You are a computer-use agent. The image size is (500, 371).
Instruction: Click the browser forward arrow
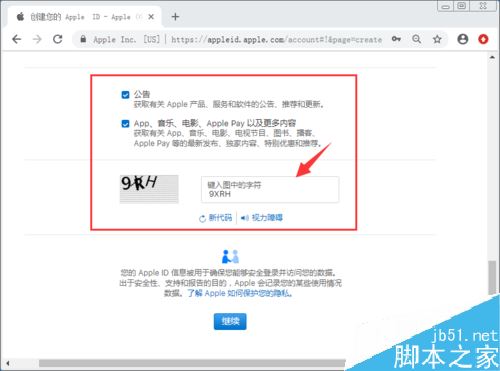[37, 39]
